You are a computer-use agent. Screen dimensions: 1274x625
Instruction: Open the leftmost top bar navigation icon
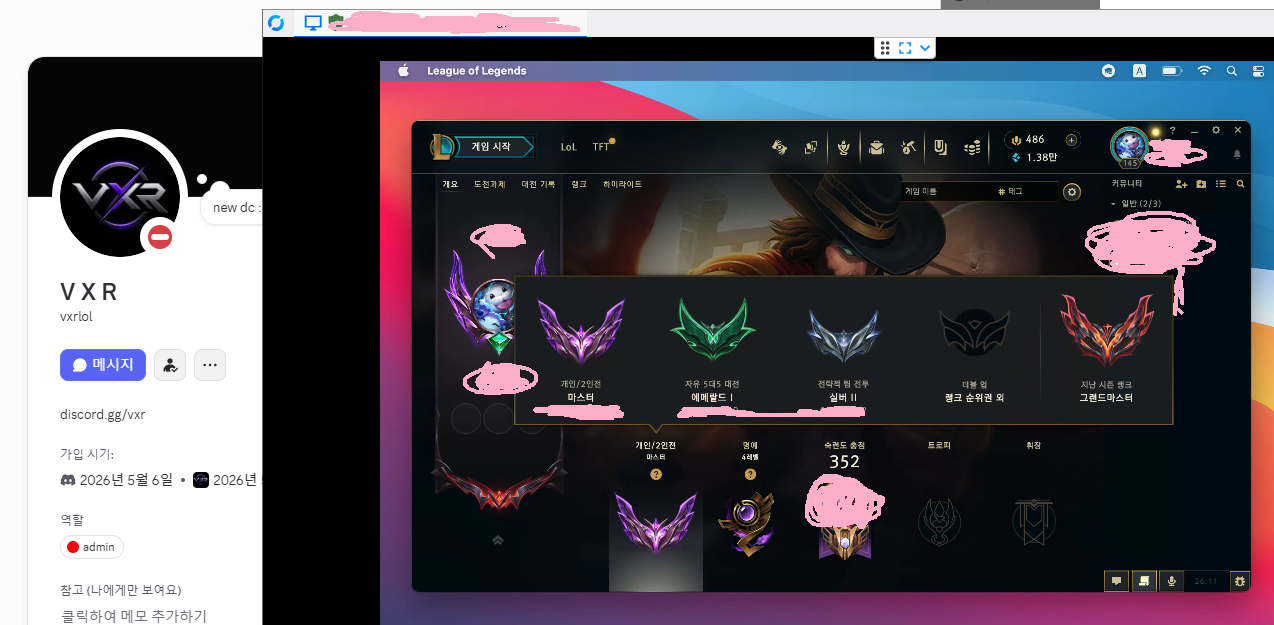[779, 147]
